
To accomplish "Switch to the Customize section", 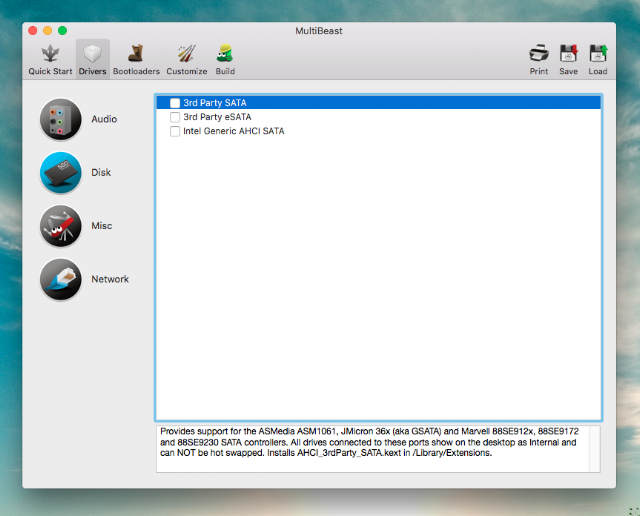I will coord(187,53).
